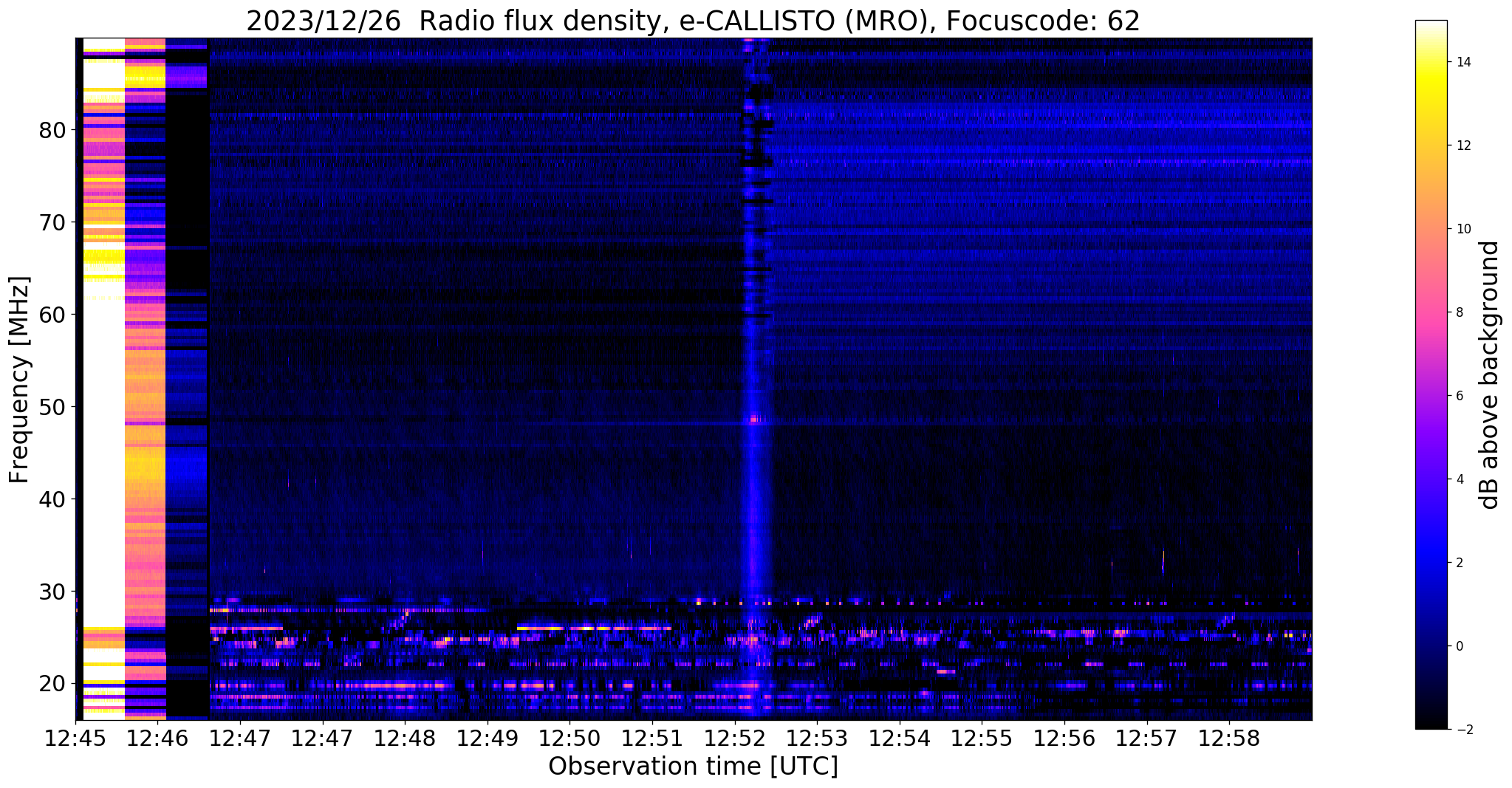Select the 12:55 time tick label
The height and width of the screenshot is (788, 1512).
pos(981,737)
